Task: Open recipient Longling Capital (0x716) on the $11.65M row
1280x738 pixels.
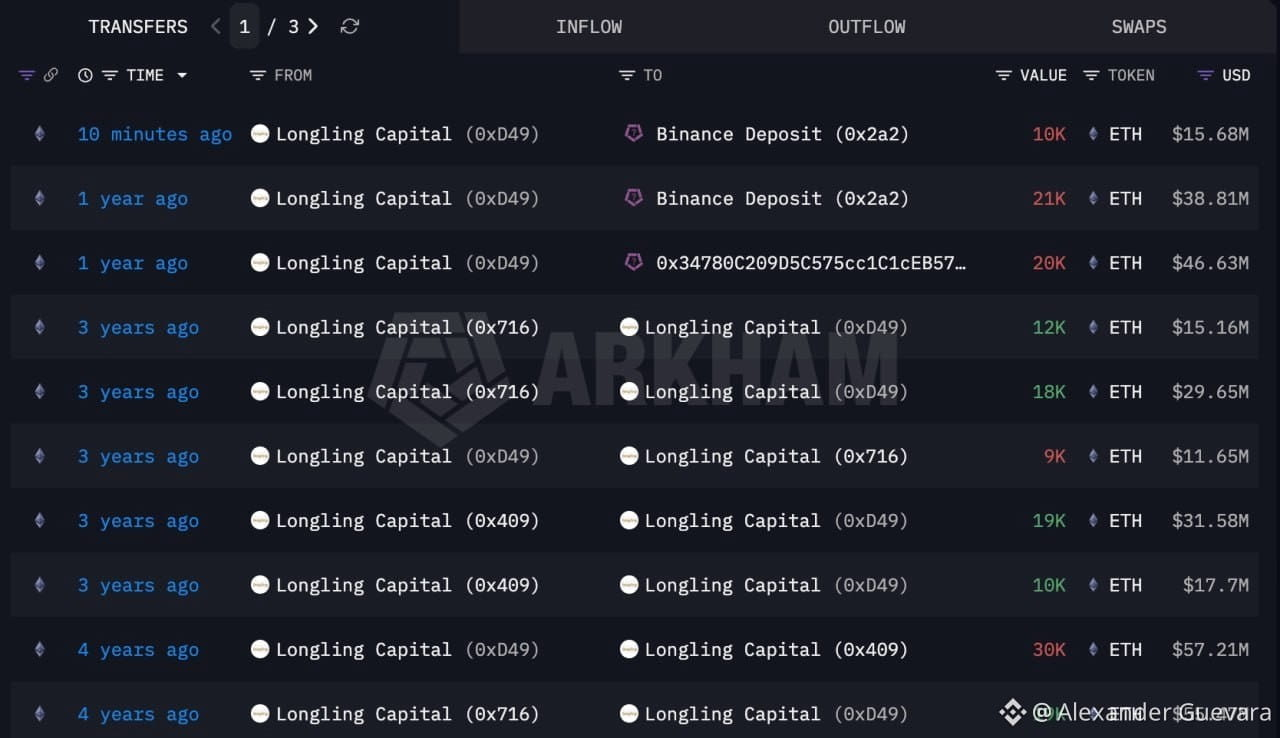Action: (776, 456)
